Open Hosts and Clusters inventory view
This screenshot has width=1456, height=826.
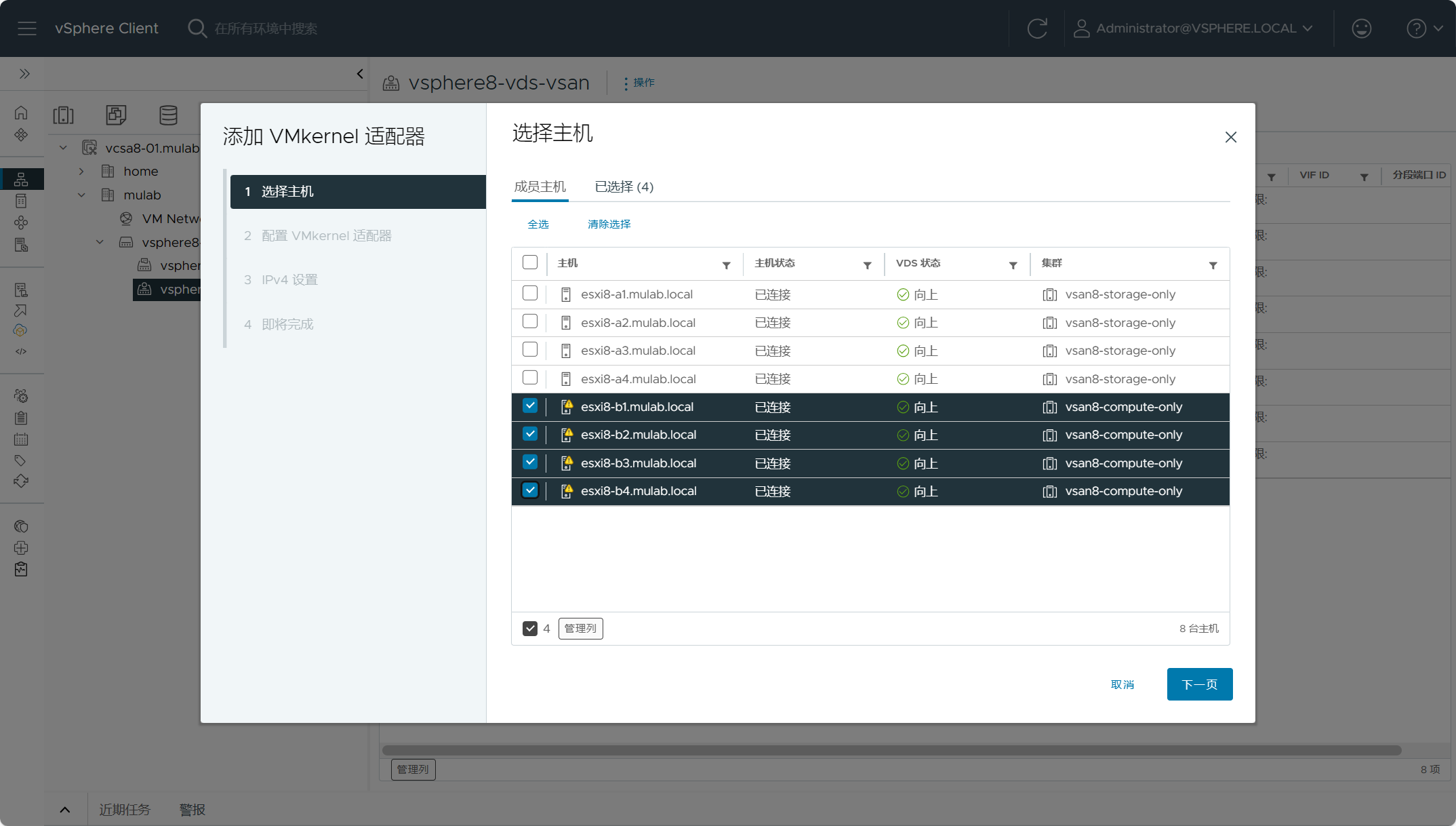click(63, 115)
